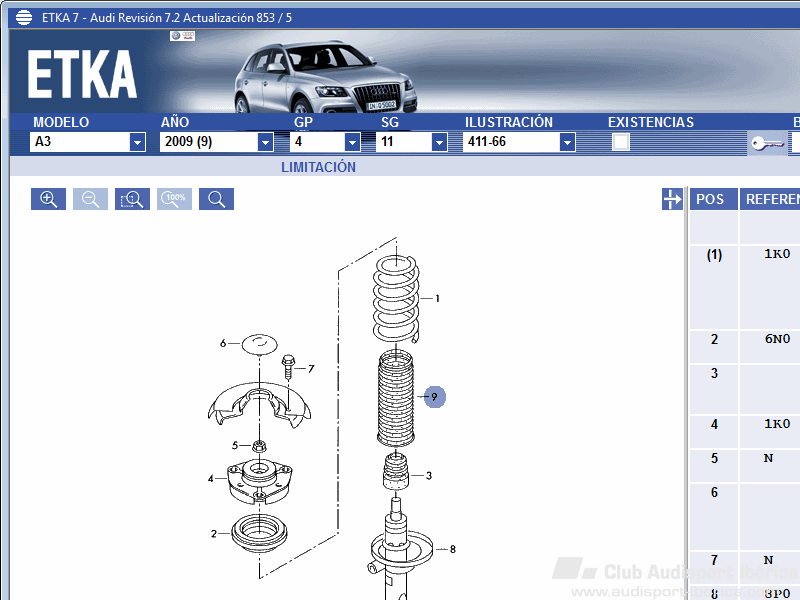800x600 pixels.
Task: Reset illustration zoom to 100%
Action: 174,199
